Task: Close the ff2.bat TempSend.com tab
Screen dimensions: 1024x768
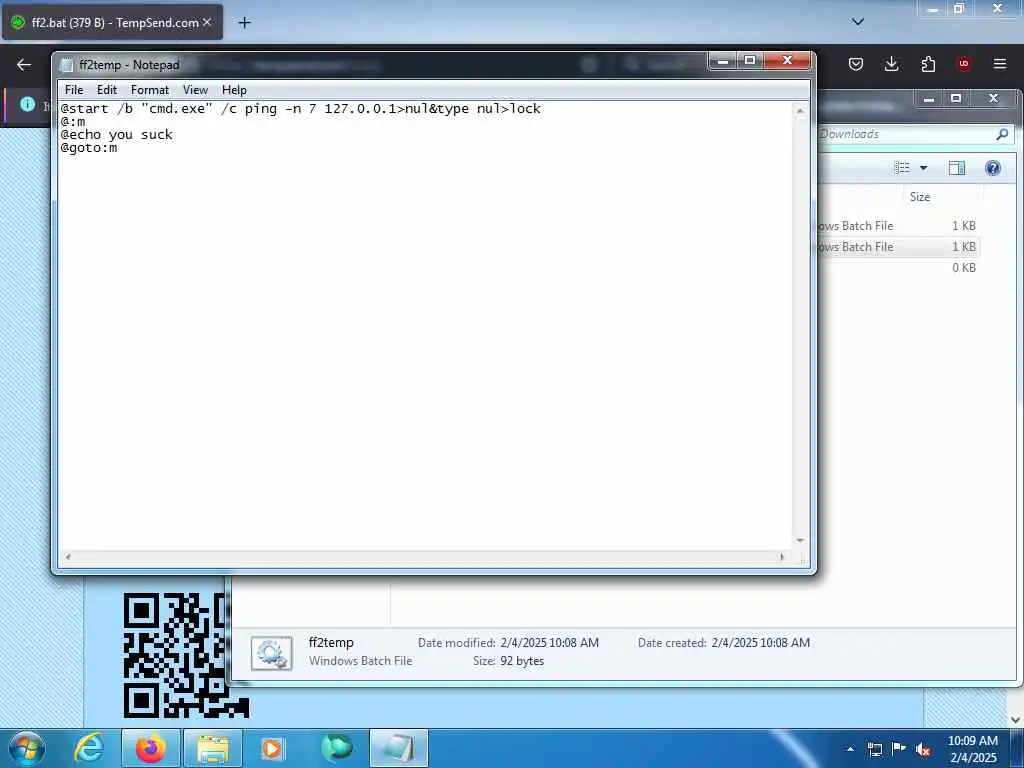Action: (207, 22)
